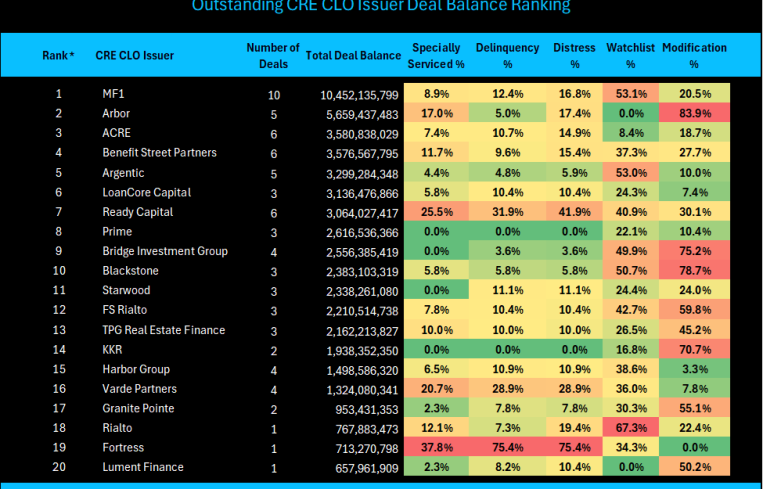Select the 'Number of Deals' header
Image resolution: width=763 pixels, height=489 pixels.
pos(273,56)
